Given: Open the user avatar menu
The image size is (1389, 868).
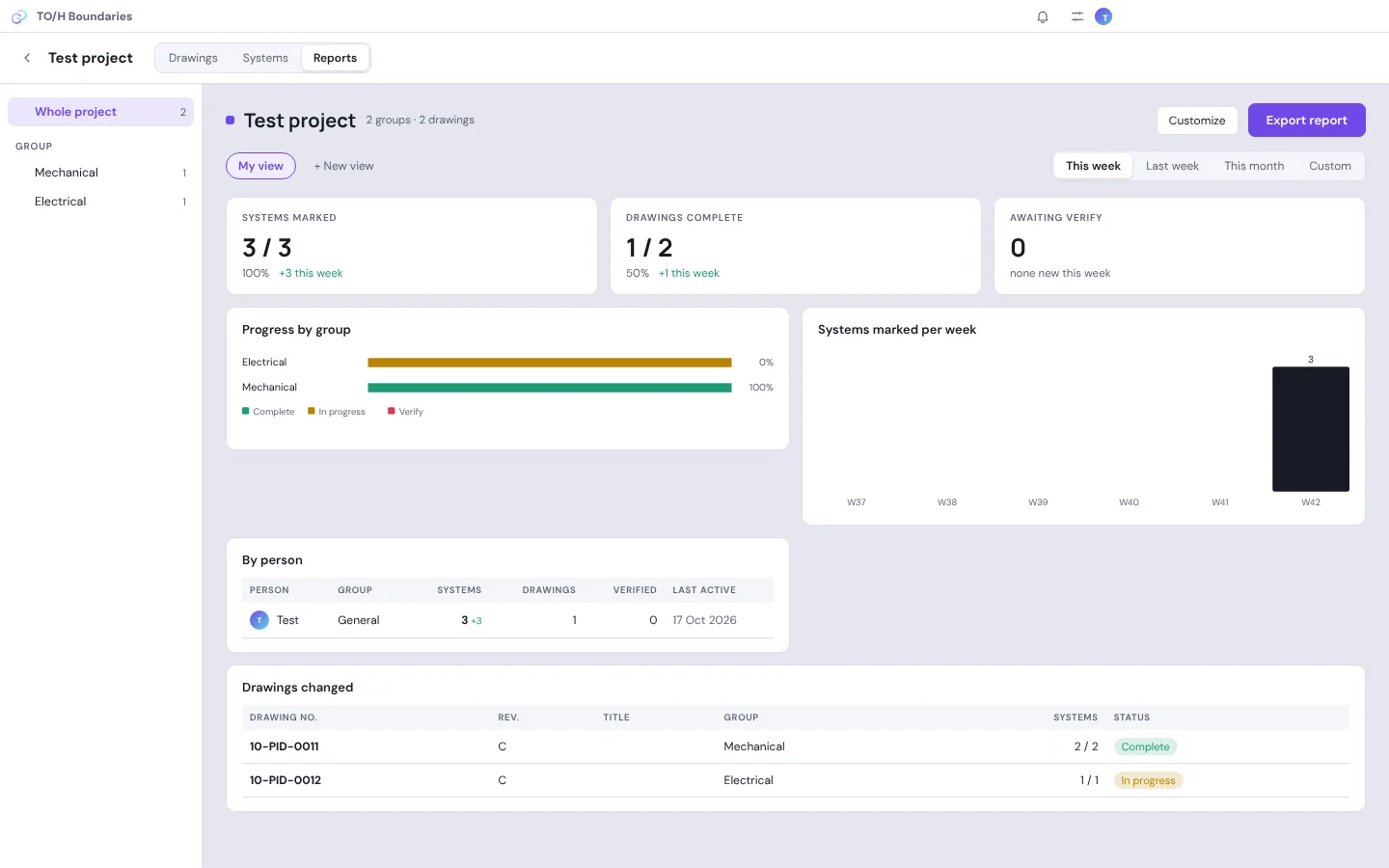Looking at the screenshot, I should [x=1103, y=16].
